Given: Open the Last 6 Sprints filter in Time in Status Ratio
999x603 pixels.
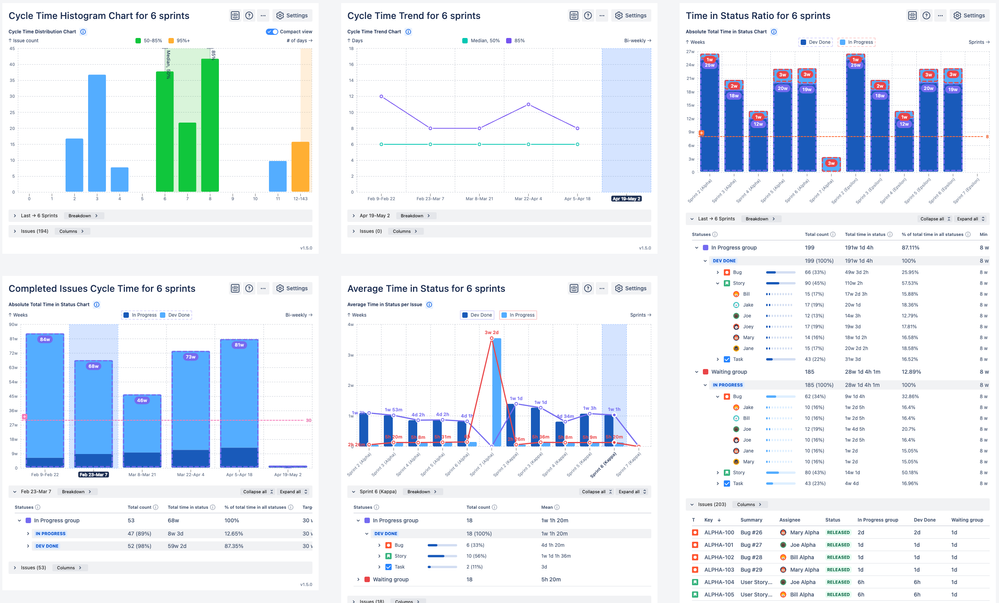Looking at the screenshot, I should [x=715, y=219].
